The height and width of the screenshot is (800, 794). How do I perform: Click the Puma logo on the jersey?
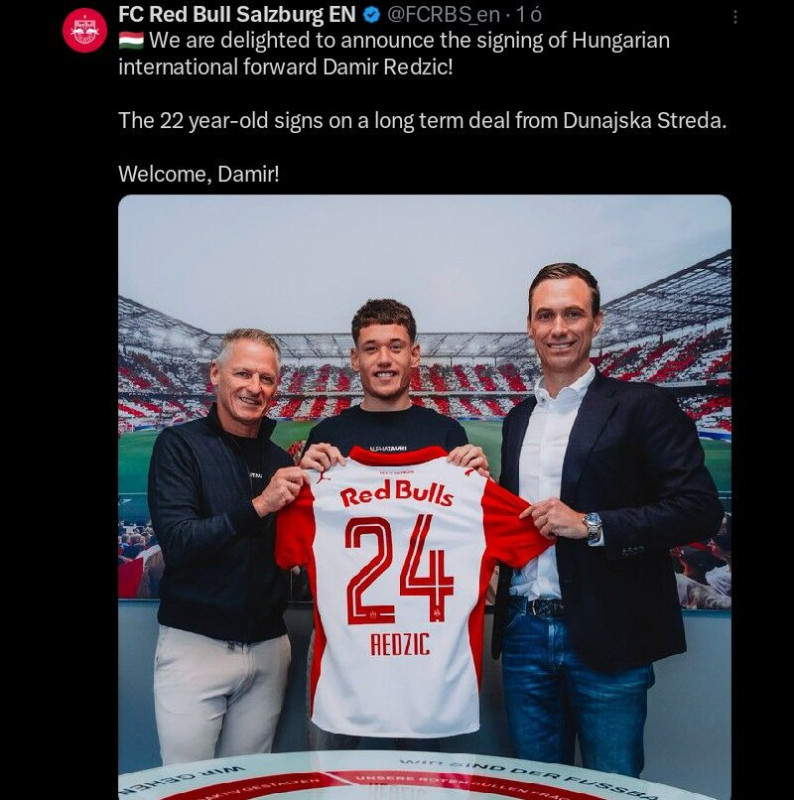pyautogui.click(x=322, y=476)
